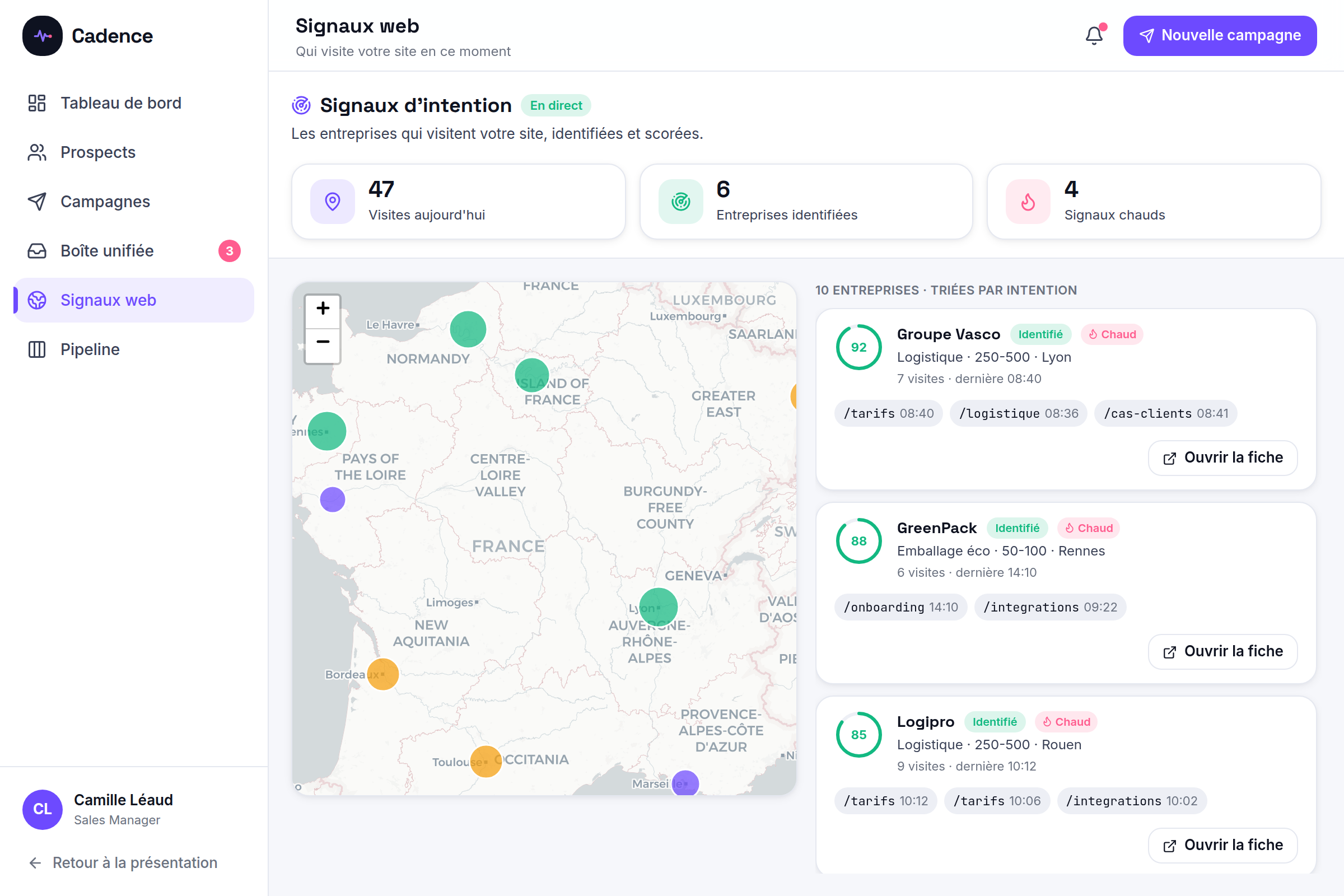
Task: Zoom in on the map
Action: (323, 309)
